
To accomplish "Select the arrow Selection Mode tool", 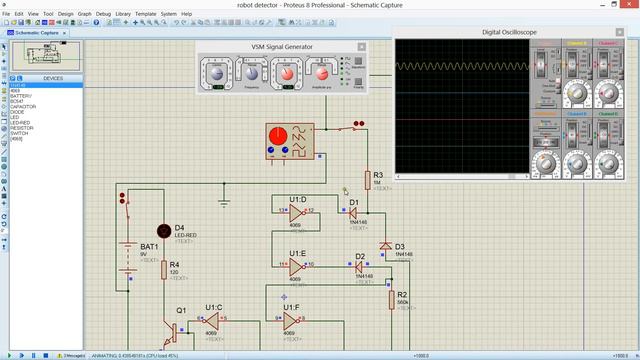I will (x=4, y=47).
